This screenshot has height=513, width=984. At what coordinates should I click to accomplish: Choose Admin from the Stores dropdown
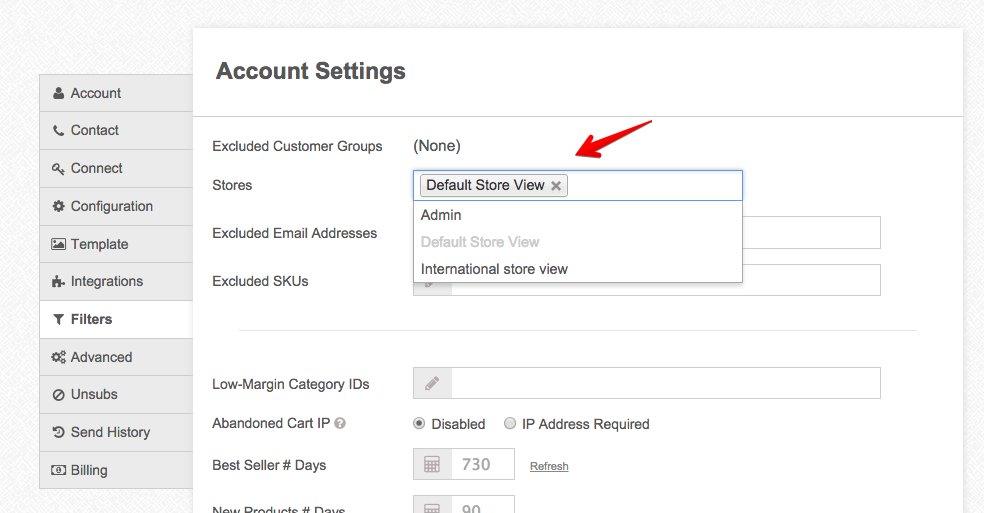pos(441,215)
